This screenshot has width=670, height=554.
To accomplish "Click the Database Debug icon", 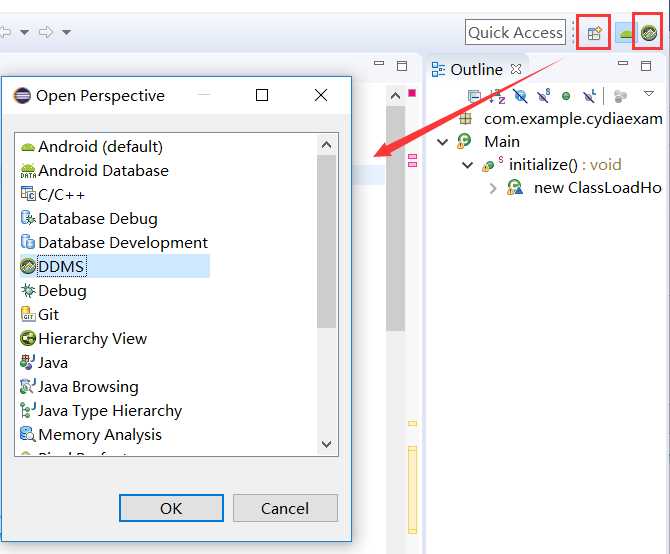I will (x=28, y=218).
